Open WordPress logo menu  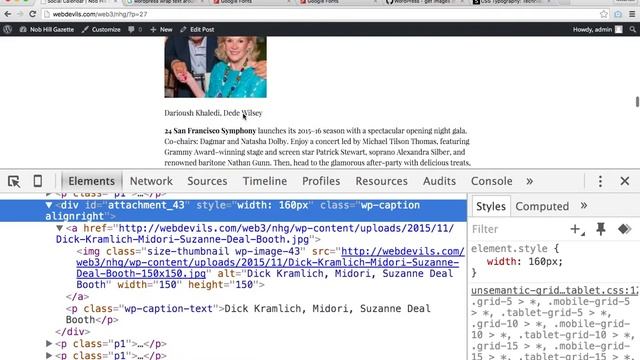coord(7,29)
